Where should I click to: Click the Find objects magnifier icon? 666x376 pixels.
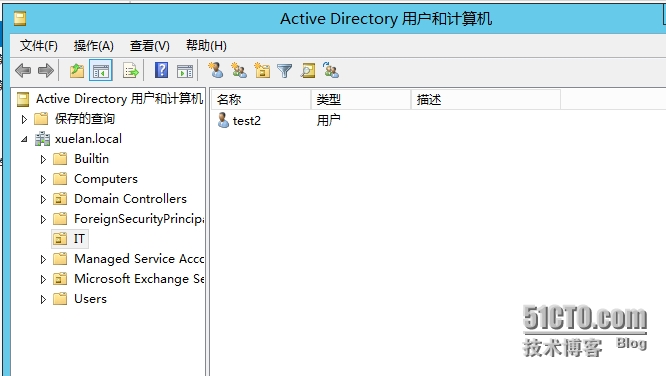(x=308, y=71)
